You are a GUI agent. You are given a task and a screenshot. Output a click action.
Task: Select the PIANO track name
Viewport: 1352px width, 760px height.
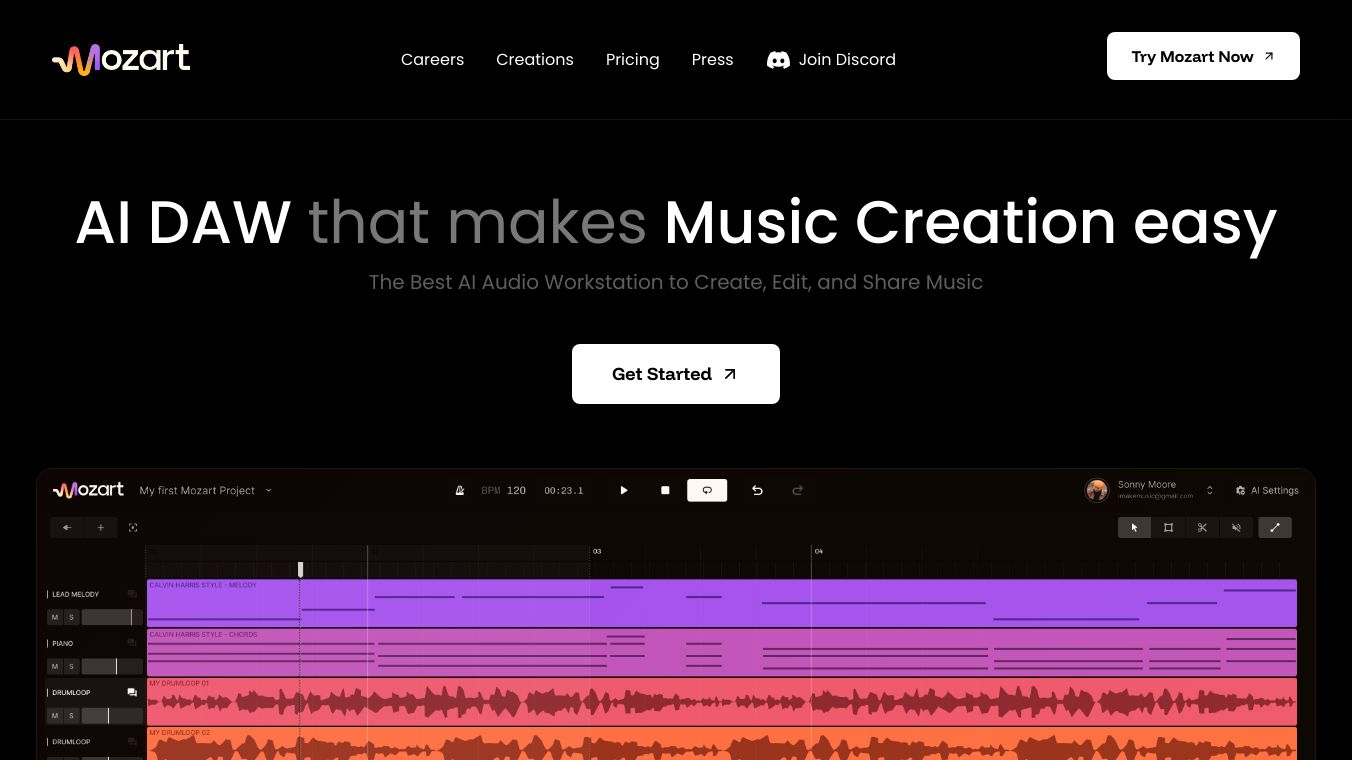coord(63,643)
